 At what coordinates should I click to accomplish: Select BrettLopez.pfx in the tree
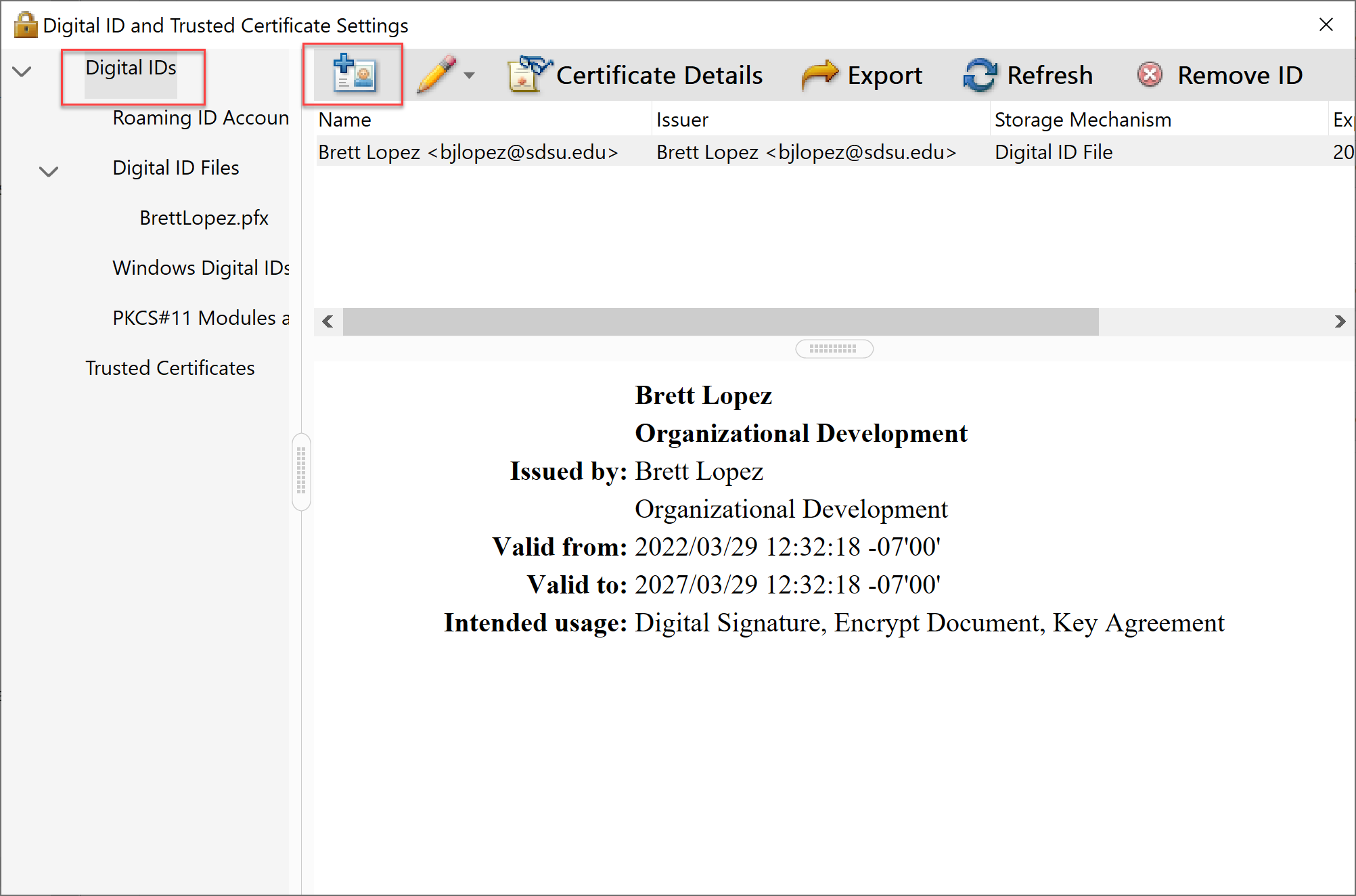pyautogui.click(x=204, y=218)
